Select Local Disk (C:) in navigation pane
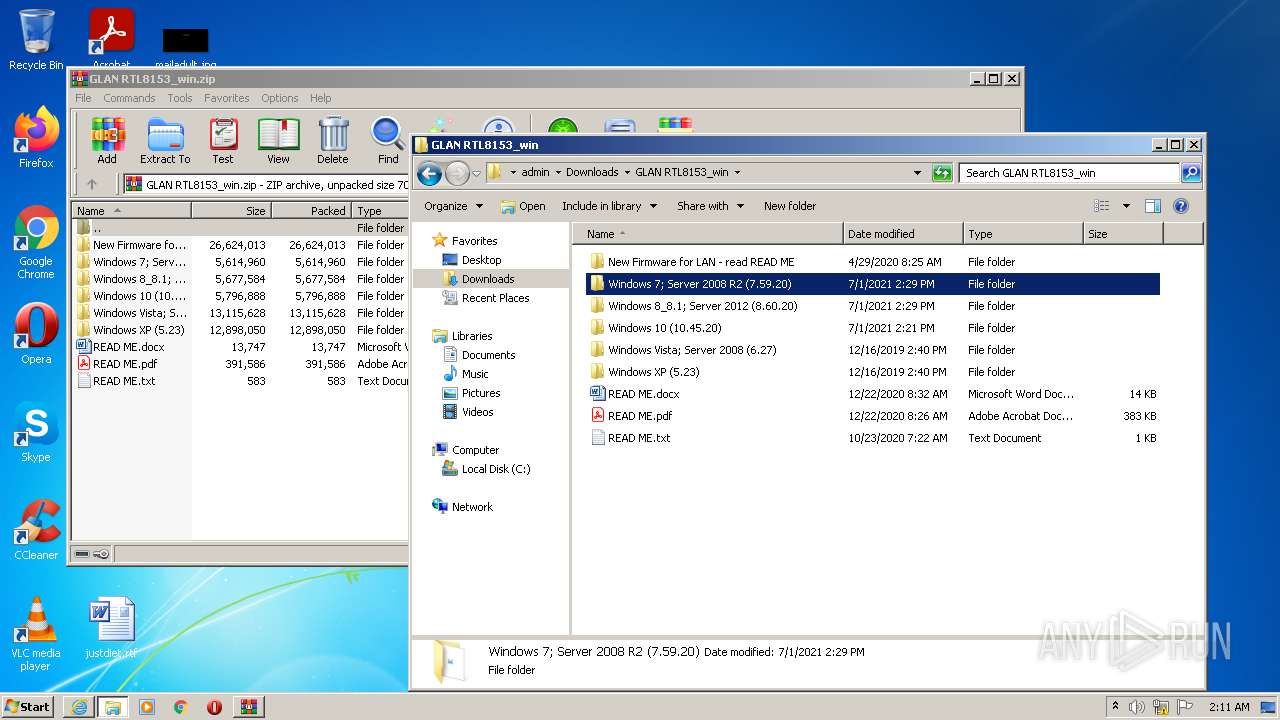The width and height of the screenshot is (1280, 720). pyautogui.click(x=495, y=469)
